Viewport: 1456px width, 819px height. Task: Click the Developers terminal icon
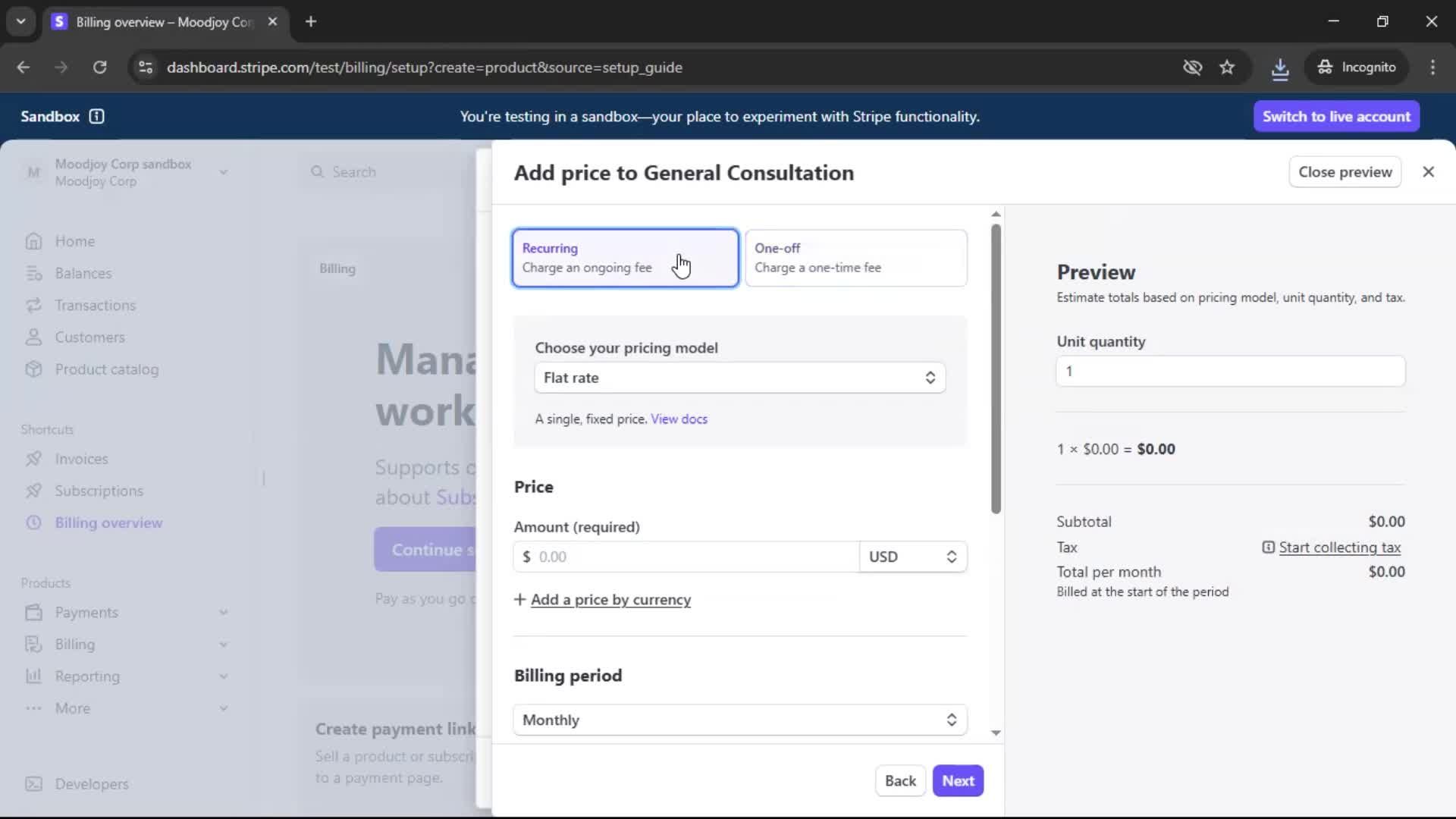[33, 784]
